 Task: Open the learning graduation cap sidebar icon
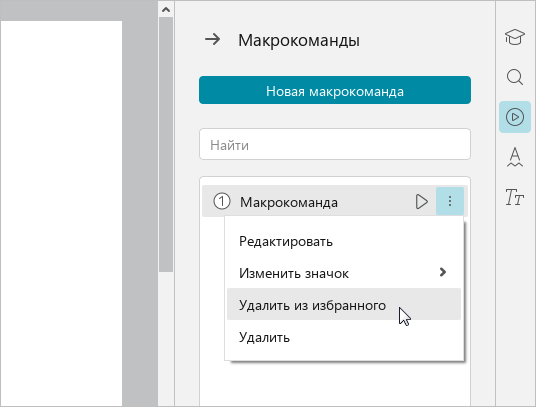[x=514, y=37]
